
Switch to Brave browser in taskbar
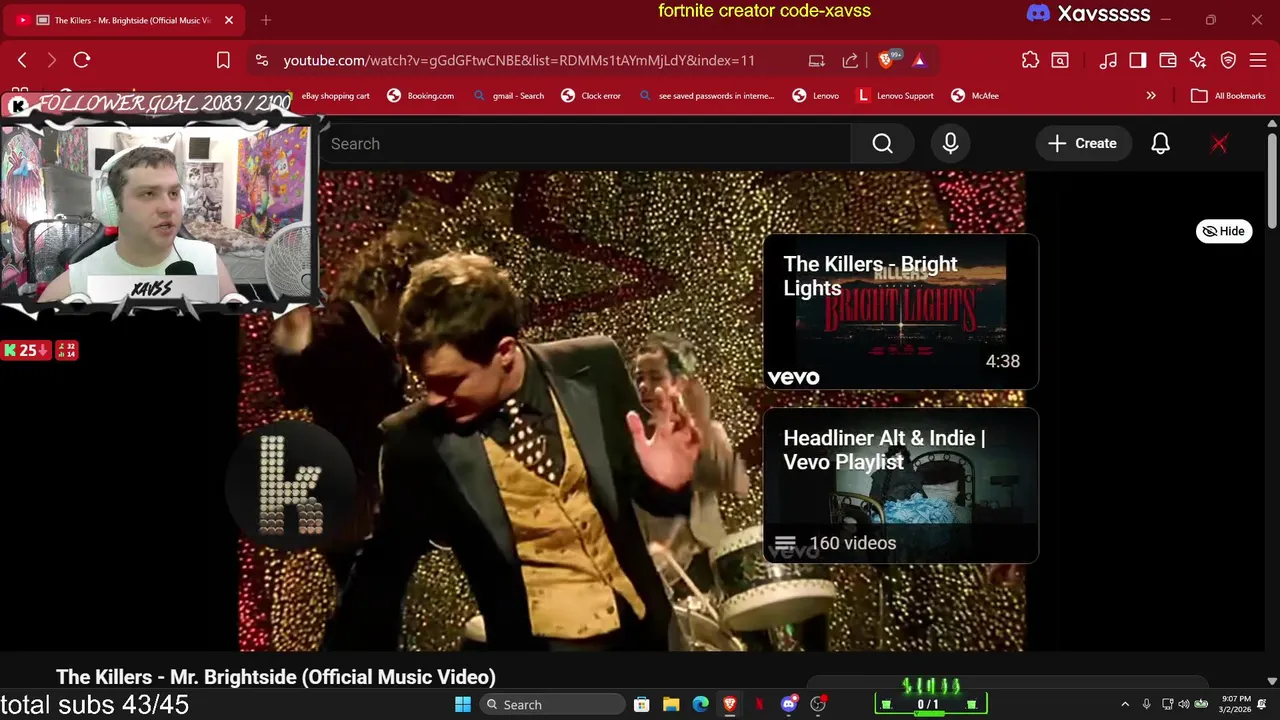[730, 704]
